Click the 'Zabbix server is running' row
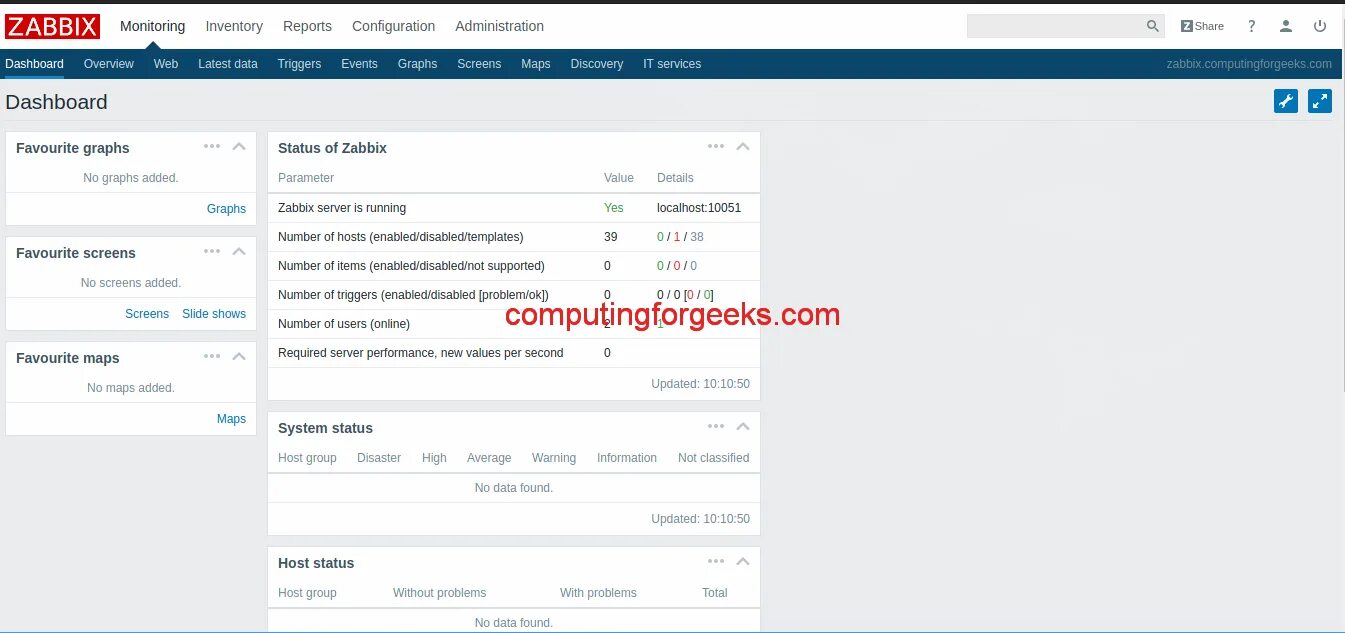The image size is (1345, 633). click(514, 208)
